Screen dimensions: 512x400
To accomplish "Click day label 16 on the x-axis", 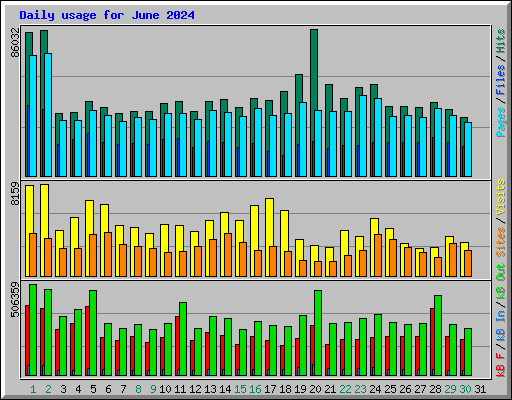I will point(255,389).
